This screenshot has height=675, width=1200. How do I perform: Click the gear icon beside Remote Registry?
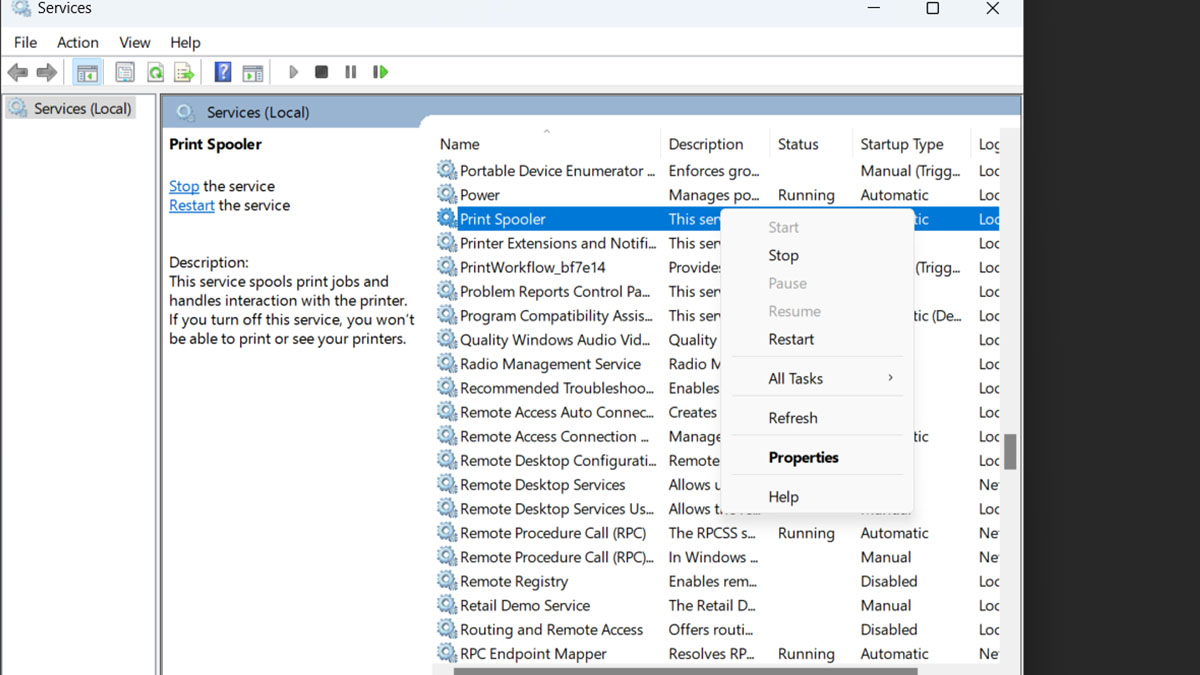coord(447,581)
